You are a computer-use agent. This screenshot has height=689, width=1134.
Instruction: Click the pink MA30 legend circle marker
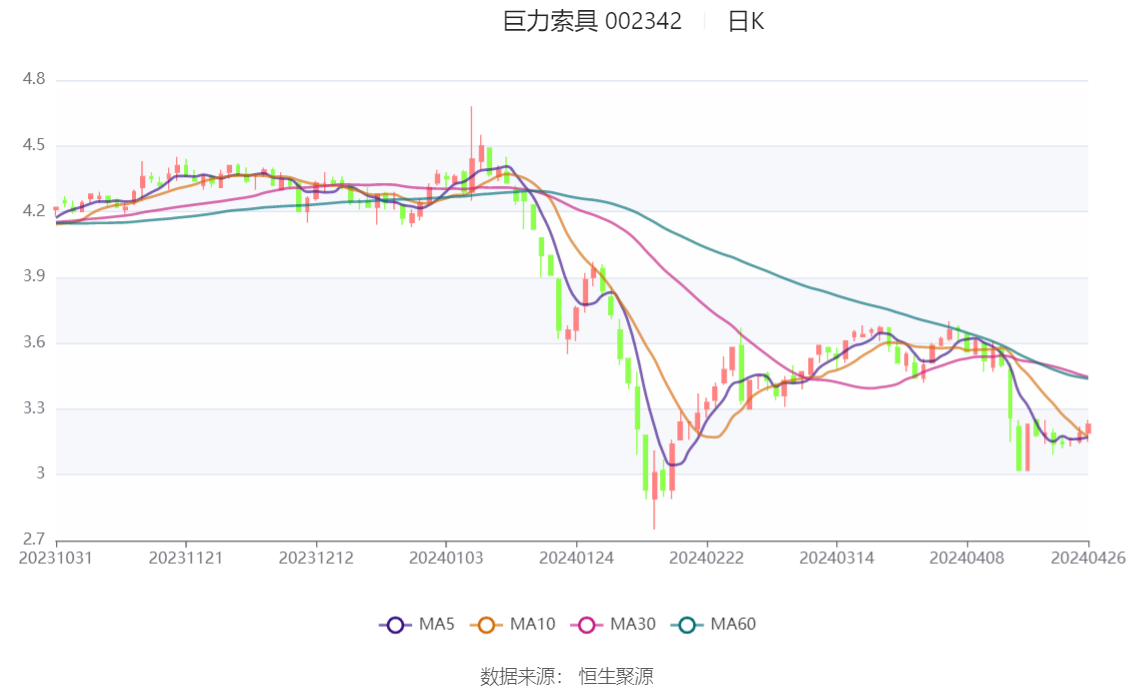(587, 625)
